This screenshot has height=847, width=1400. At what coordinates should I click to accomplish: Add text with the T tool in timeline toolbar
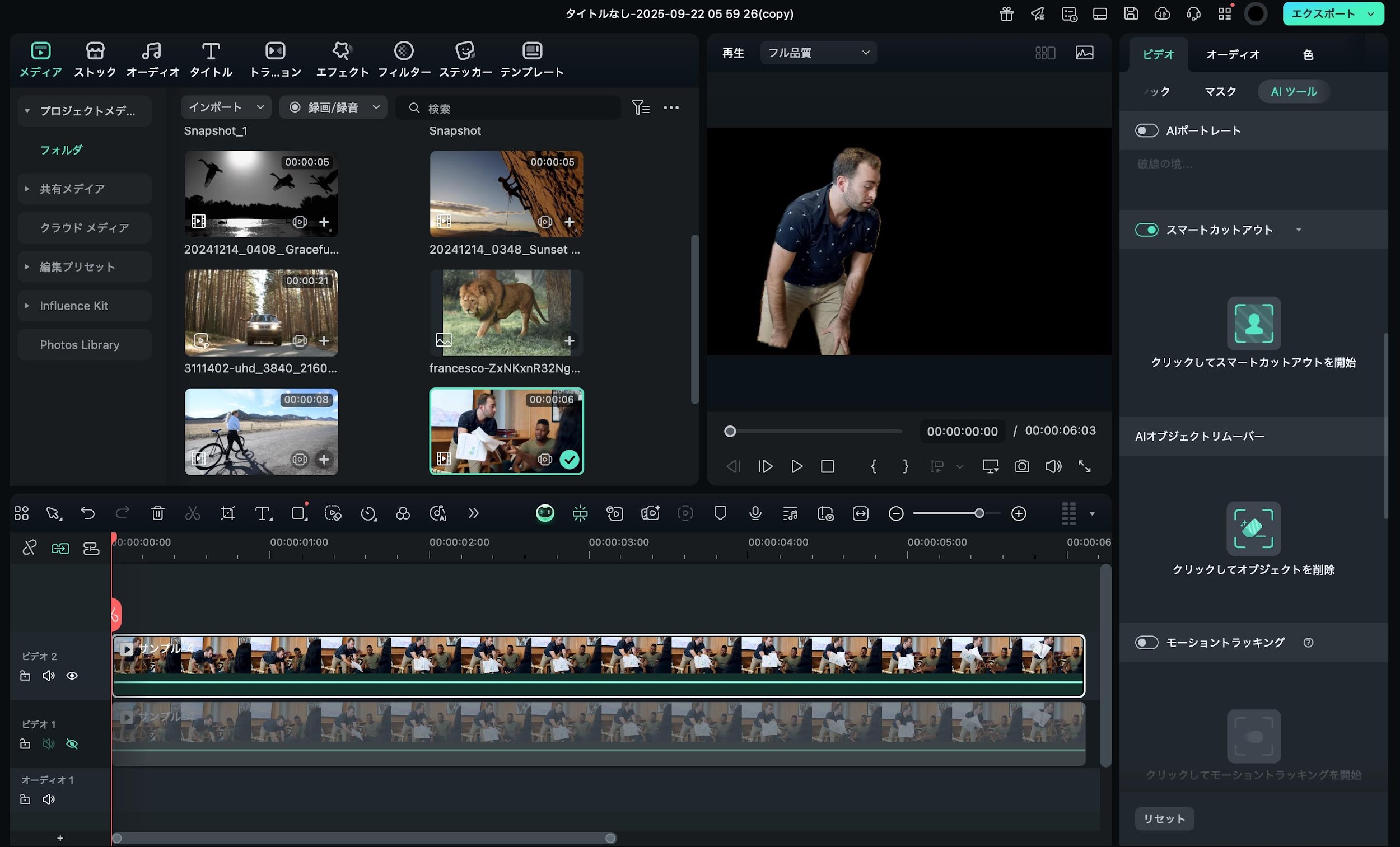pyautogui.click(x=263, y=513)
